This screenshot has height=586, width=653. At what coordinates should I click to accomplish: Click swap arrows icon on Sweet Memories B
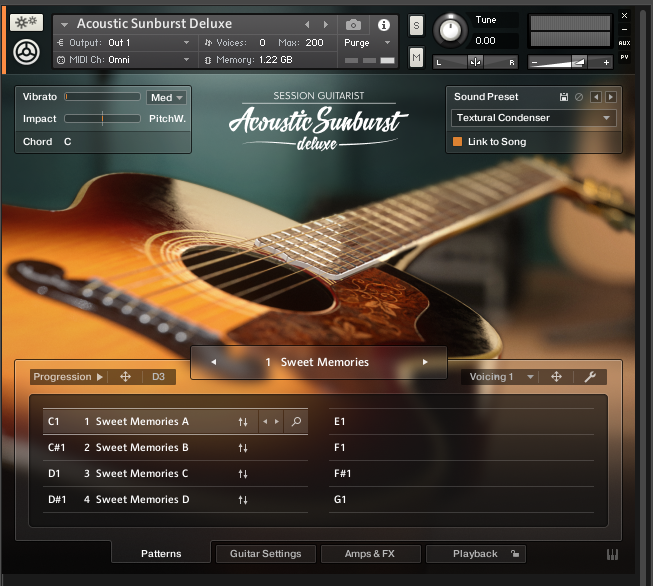coord(243,448)
